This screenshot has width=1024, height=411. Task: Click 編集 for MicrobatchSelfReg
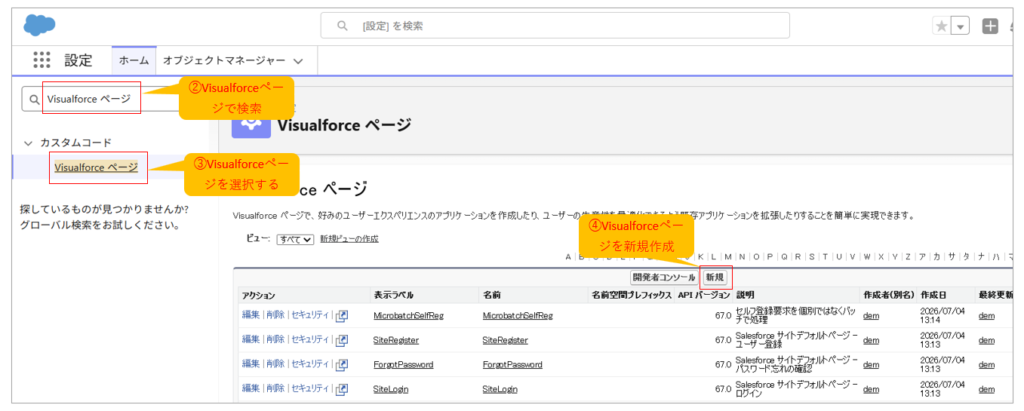click(251, 316)
